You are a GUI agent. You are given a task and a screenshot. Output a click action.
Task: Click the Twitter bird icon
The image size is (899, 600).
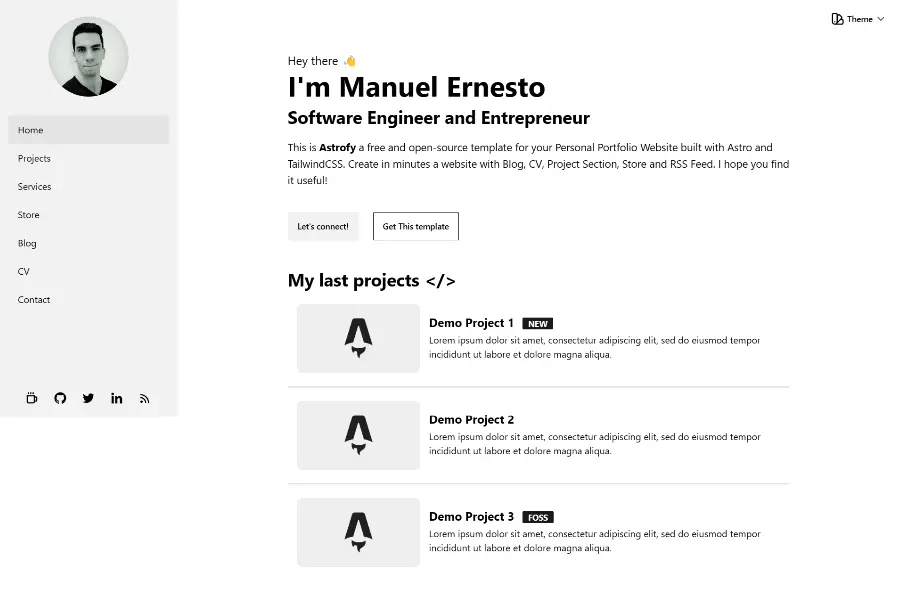tap(88, 398)
